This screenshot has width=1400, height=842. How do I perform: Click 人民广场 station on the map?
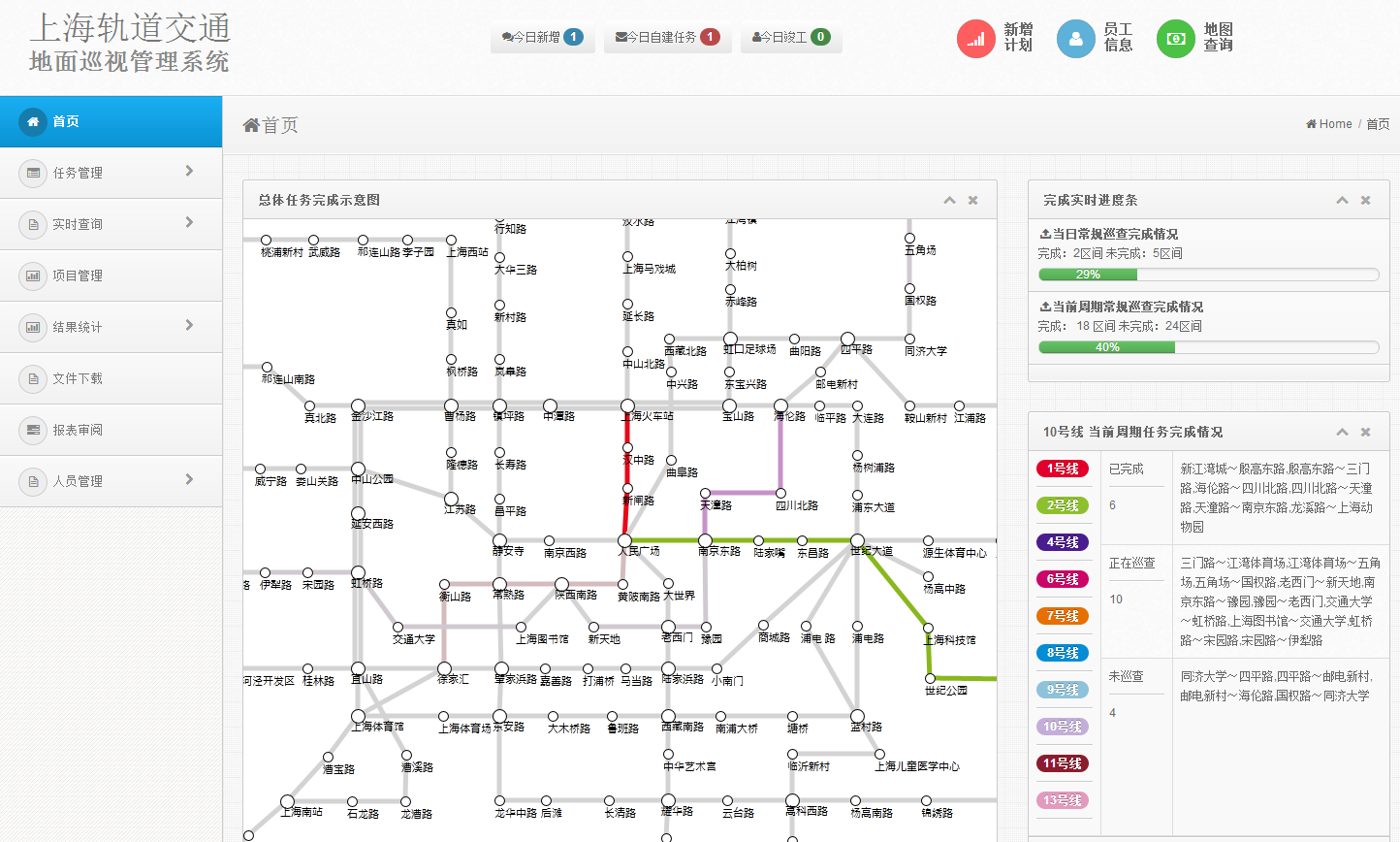(x=624, y=540)
